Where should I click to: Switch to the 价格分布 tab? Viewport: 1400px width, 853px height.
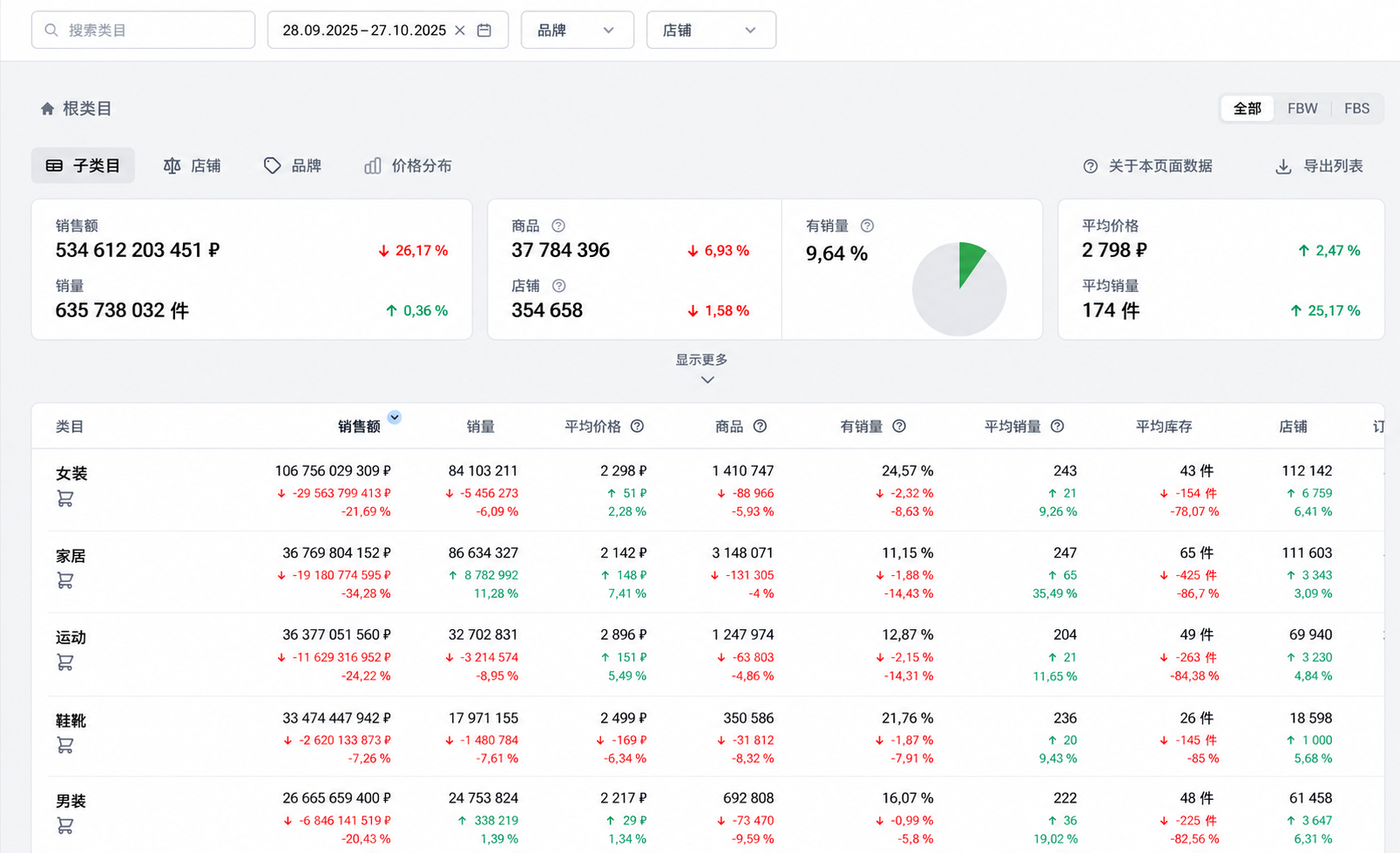click(408, 166)
